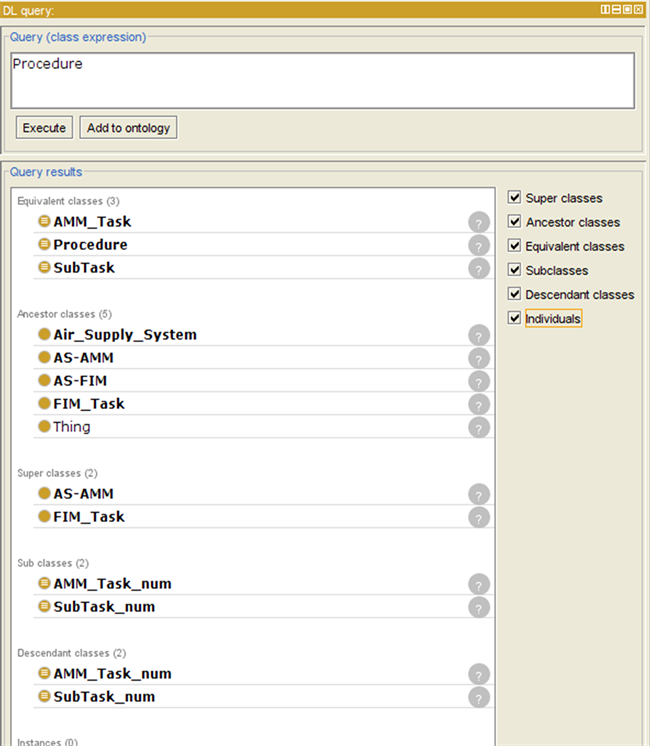Click the class icon of AMM_Task
The height and width of the screenshot is (746, 650).
[x=44, y=222]
